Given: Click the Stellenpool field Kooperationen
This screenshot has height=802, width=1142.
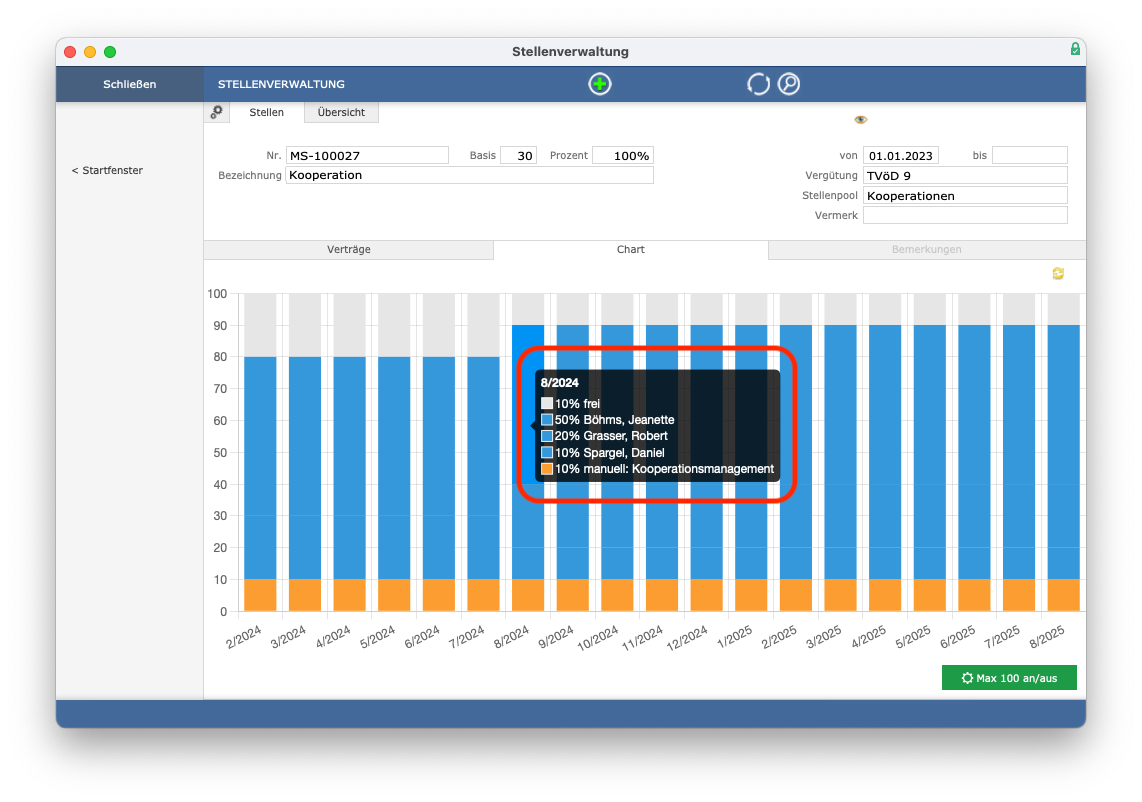Looking at the screenshot, I should [965, 195].
